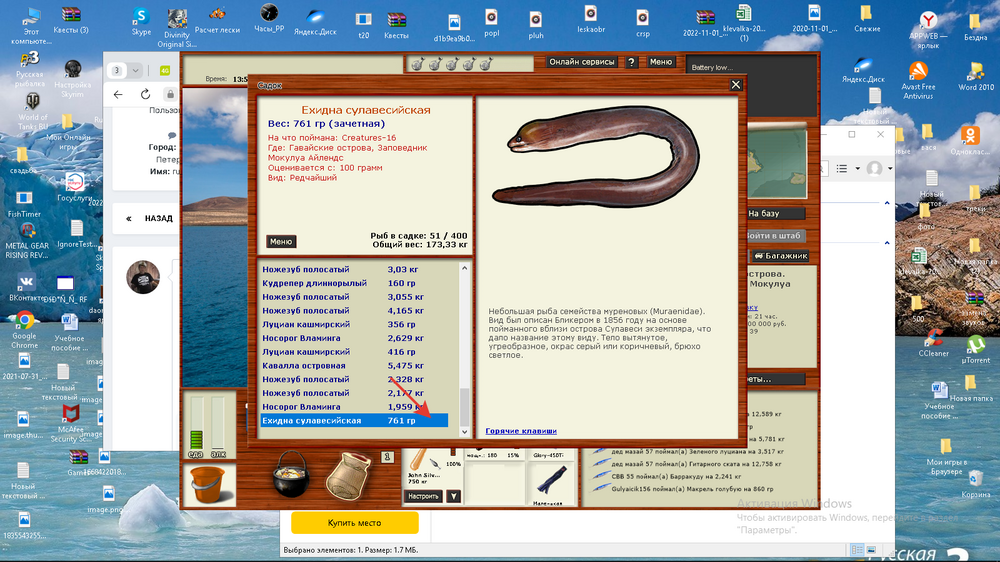
Task: Click the НАЗАД back link in the browser page
Action: click(158, 219)
